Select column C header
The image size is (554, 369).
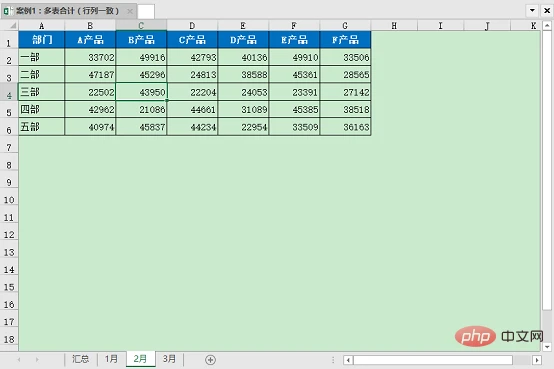click(x=141, y=25)
